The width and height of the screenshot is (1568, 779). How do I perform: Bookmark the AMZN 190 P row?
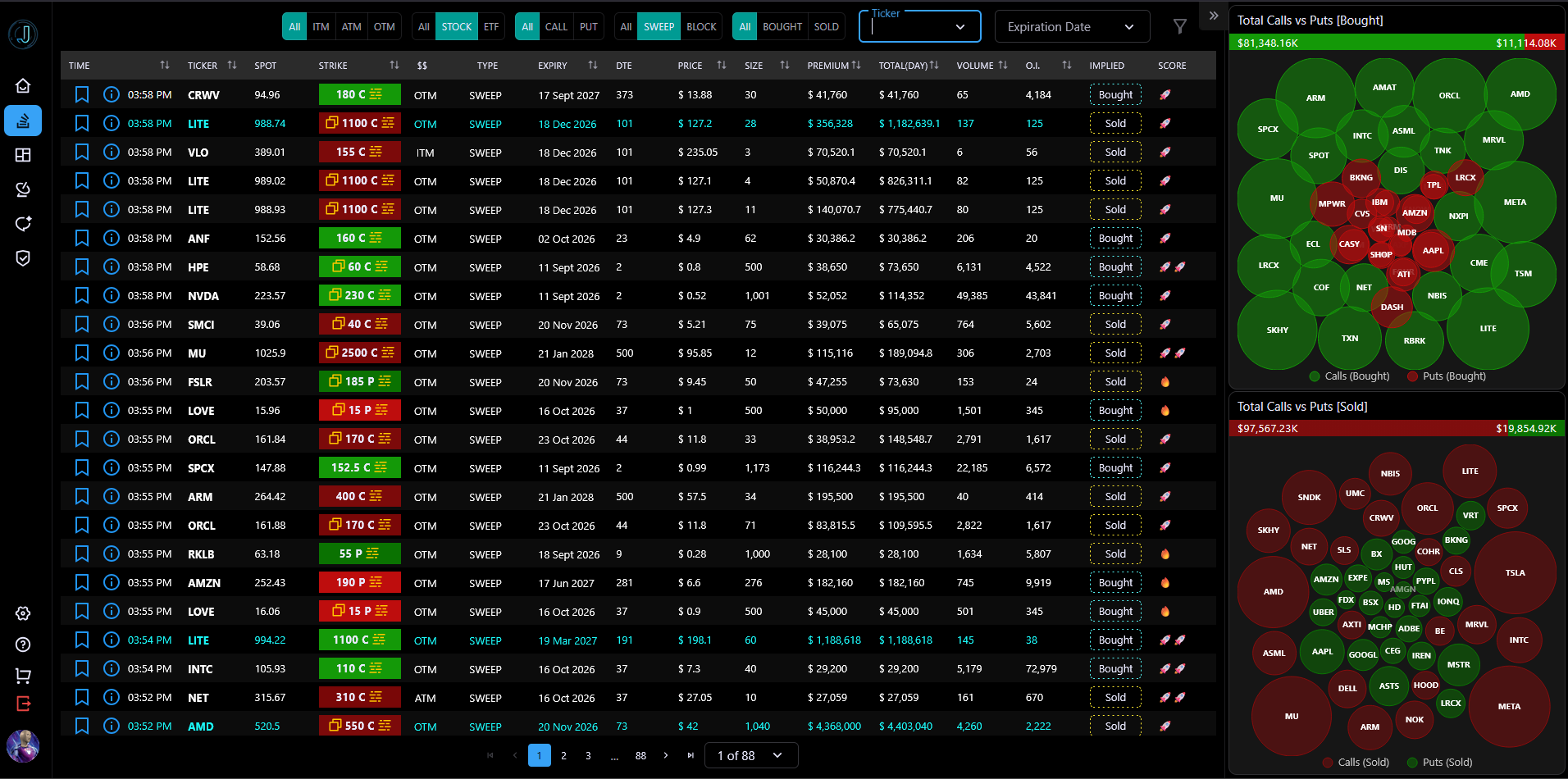(x=82, y=583)
